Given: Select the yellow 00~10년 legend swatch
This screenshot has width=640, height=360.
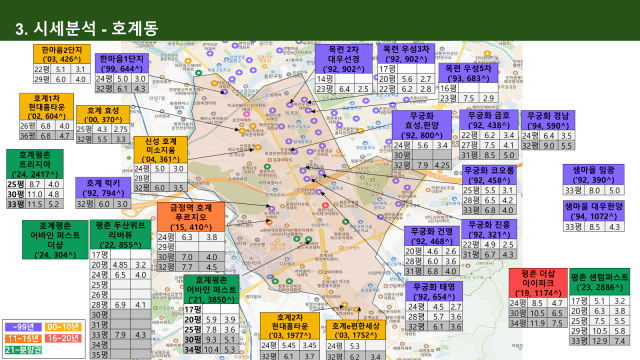Looking at the screenshot, I should click(63, 327).
